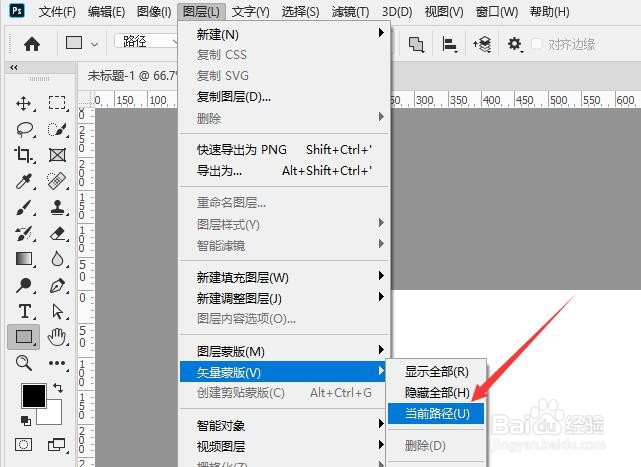Open the 文字(Y) menu
The image size is (641, 467).
click(251, 11)
